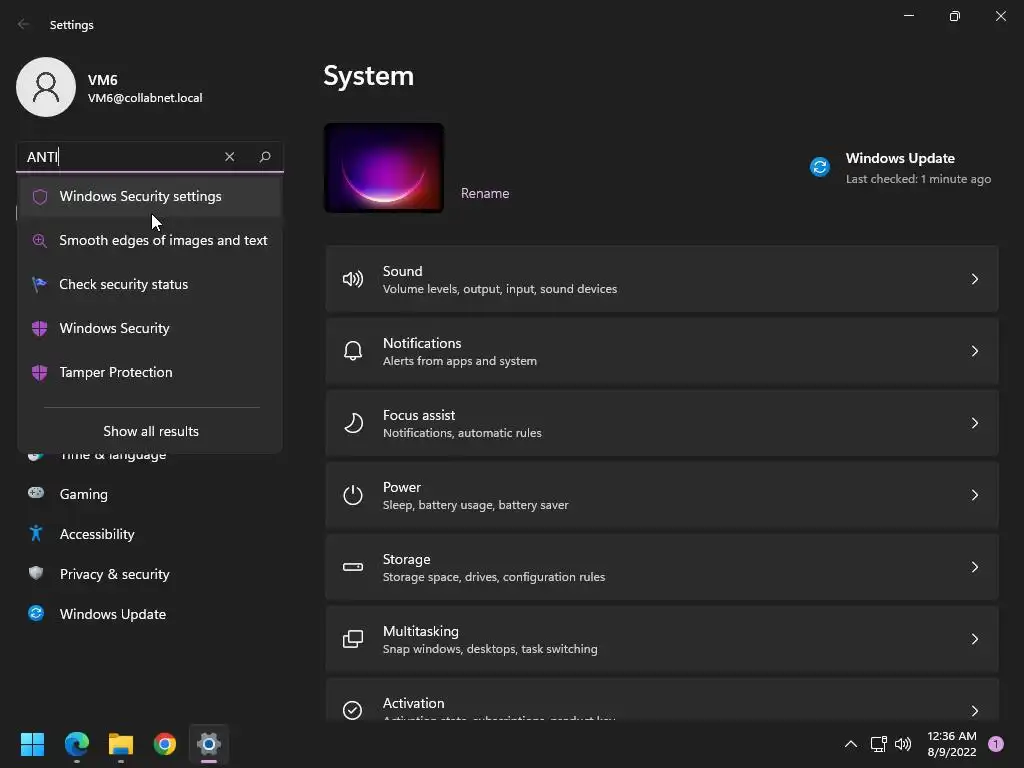Open Gaming in sidebar
This screenshot has height=768, width=1024.
84,494
